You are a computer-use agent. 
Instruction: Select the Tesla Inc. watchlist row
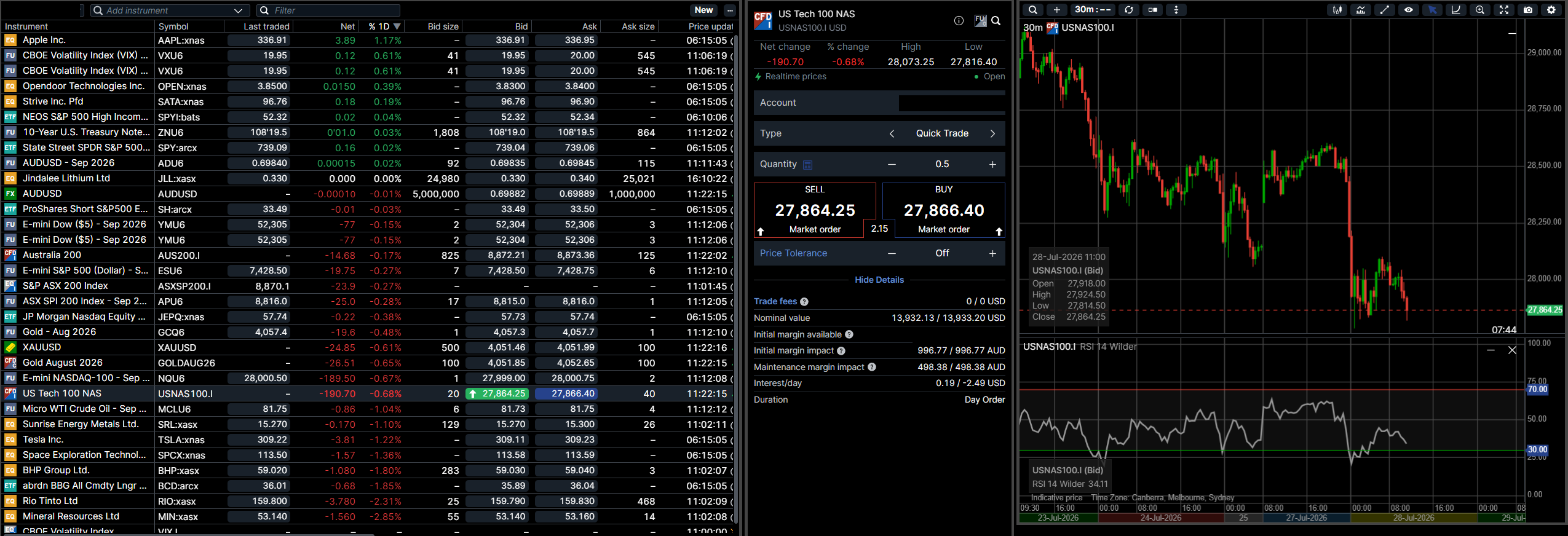[x=368, y=439]
